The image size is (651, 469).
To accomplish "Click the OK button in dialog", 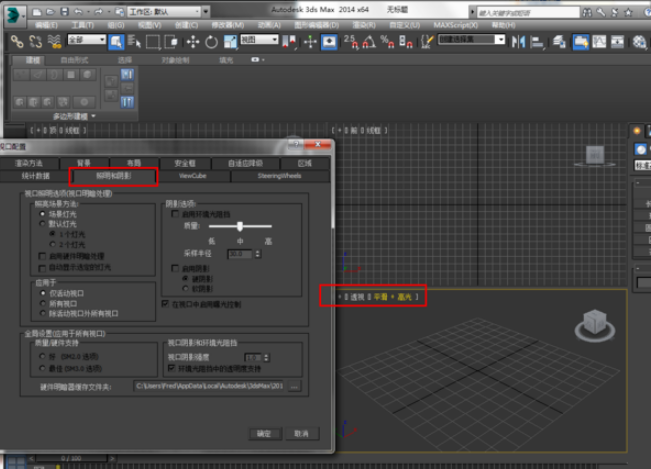I will click(x=264, y=434).
